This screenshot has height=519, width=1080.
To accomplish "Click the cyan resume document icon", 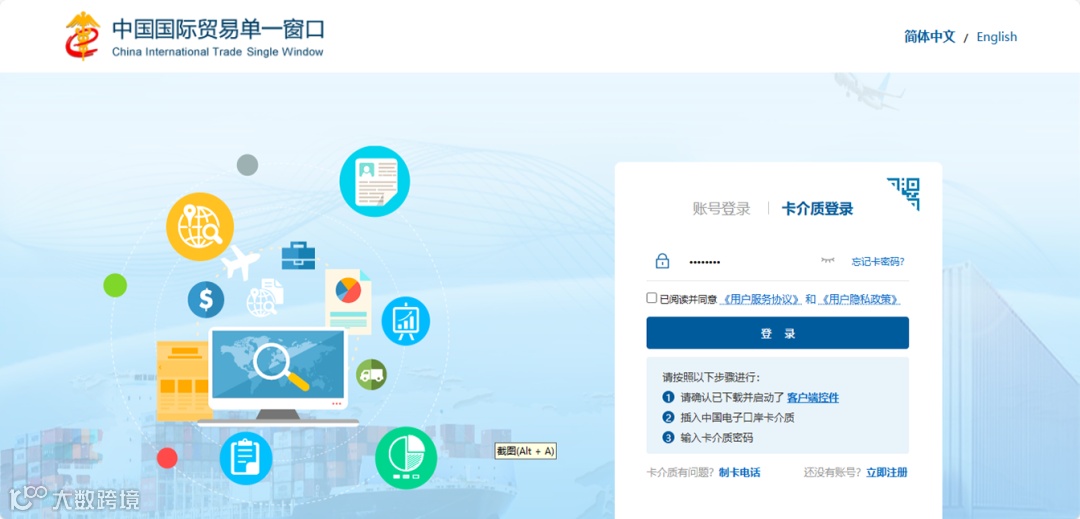I will pos(375,181).
